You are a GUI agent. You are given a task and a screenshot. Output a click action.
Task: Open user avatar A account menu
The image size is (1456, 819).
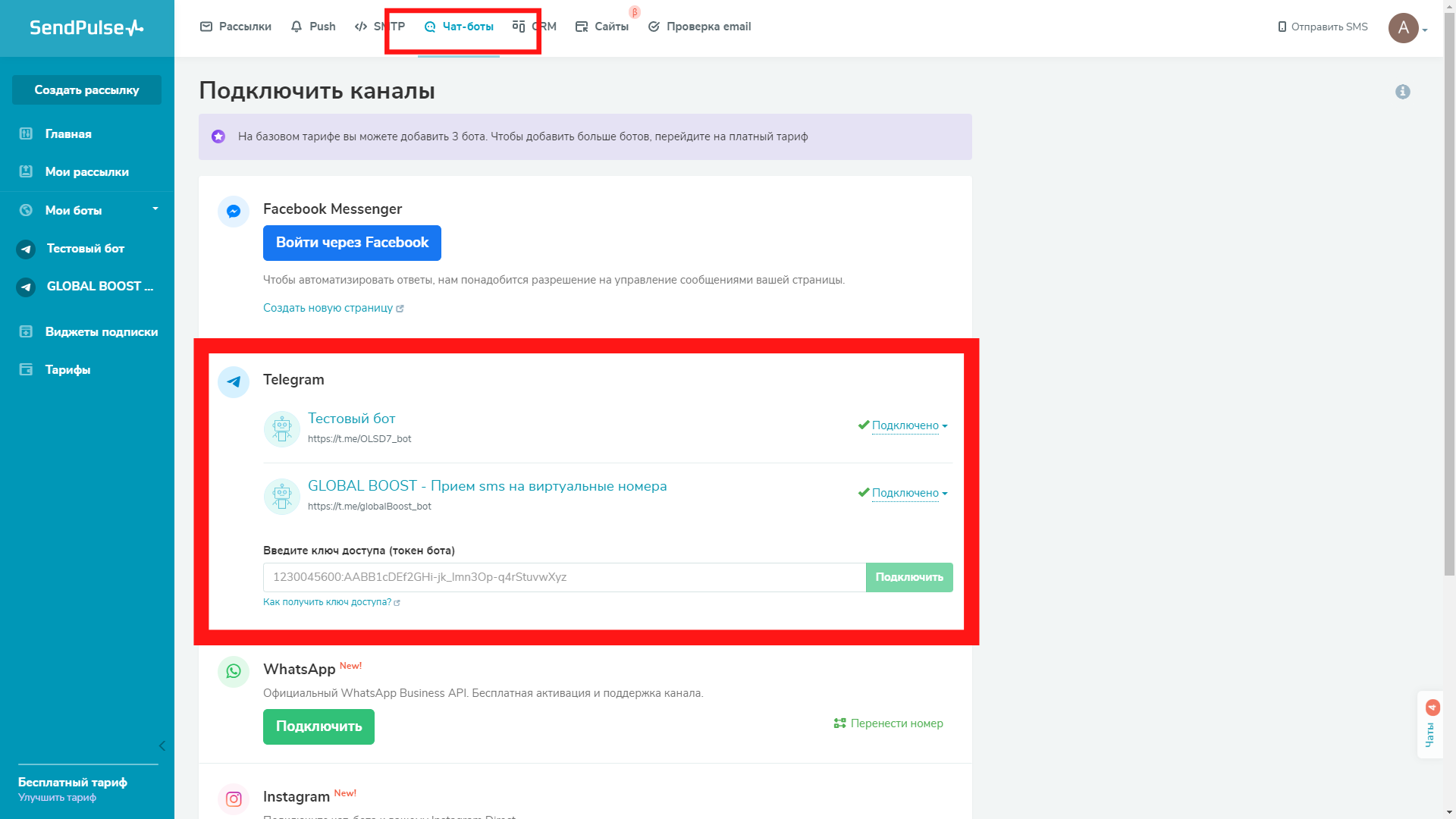tap(1407, 28)
